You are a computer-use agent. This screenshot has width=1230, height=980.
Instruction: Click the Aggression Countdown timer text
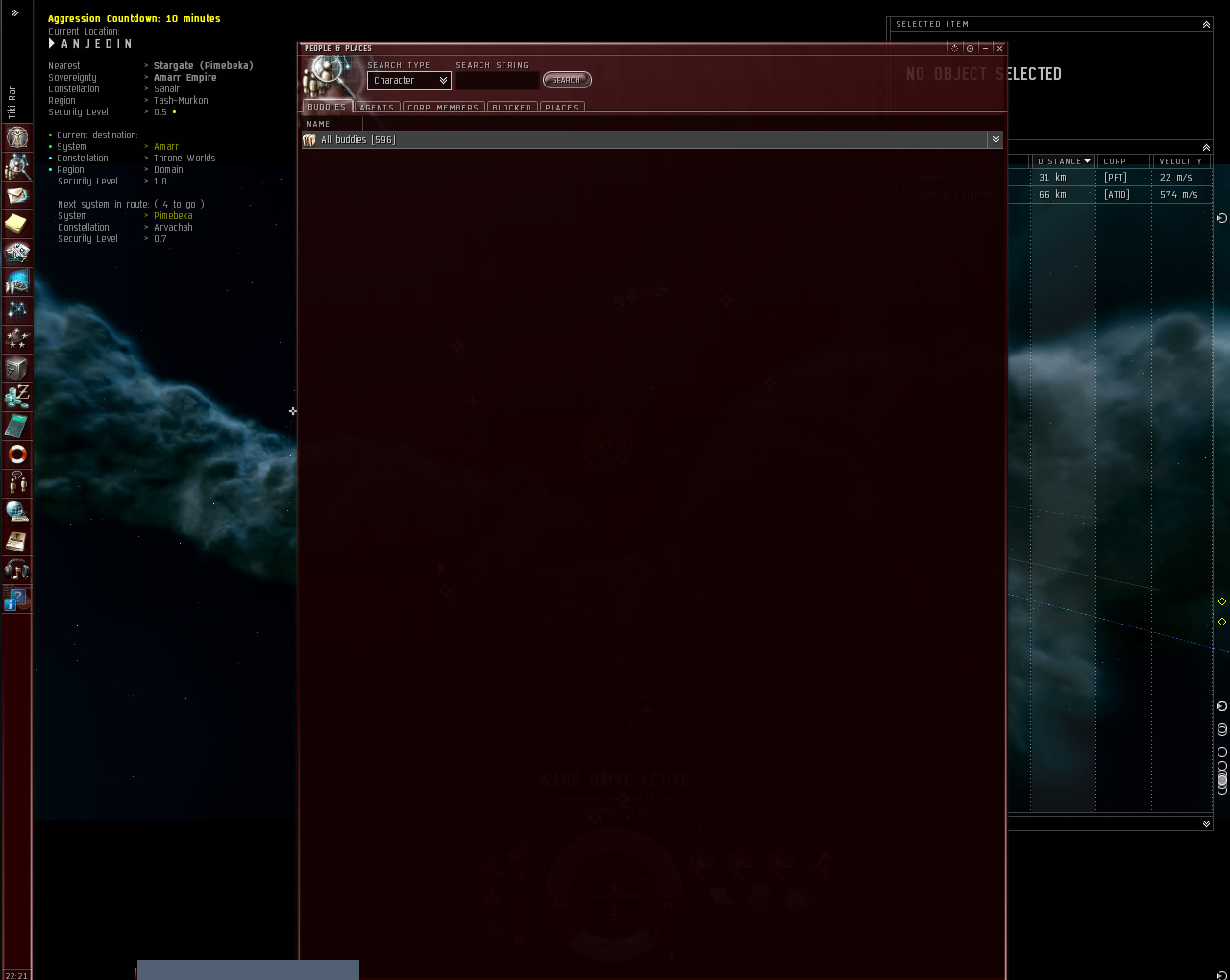click(x=135, y=19)
